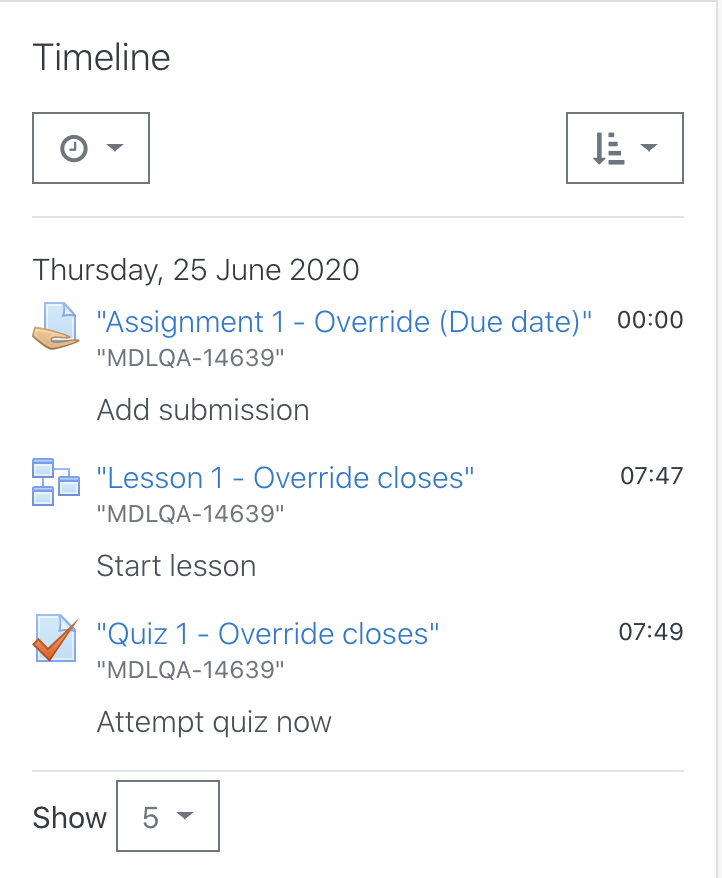Click the Attempt quiz now action

coord(214,722)
